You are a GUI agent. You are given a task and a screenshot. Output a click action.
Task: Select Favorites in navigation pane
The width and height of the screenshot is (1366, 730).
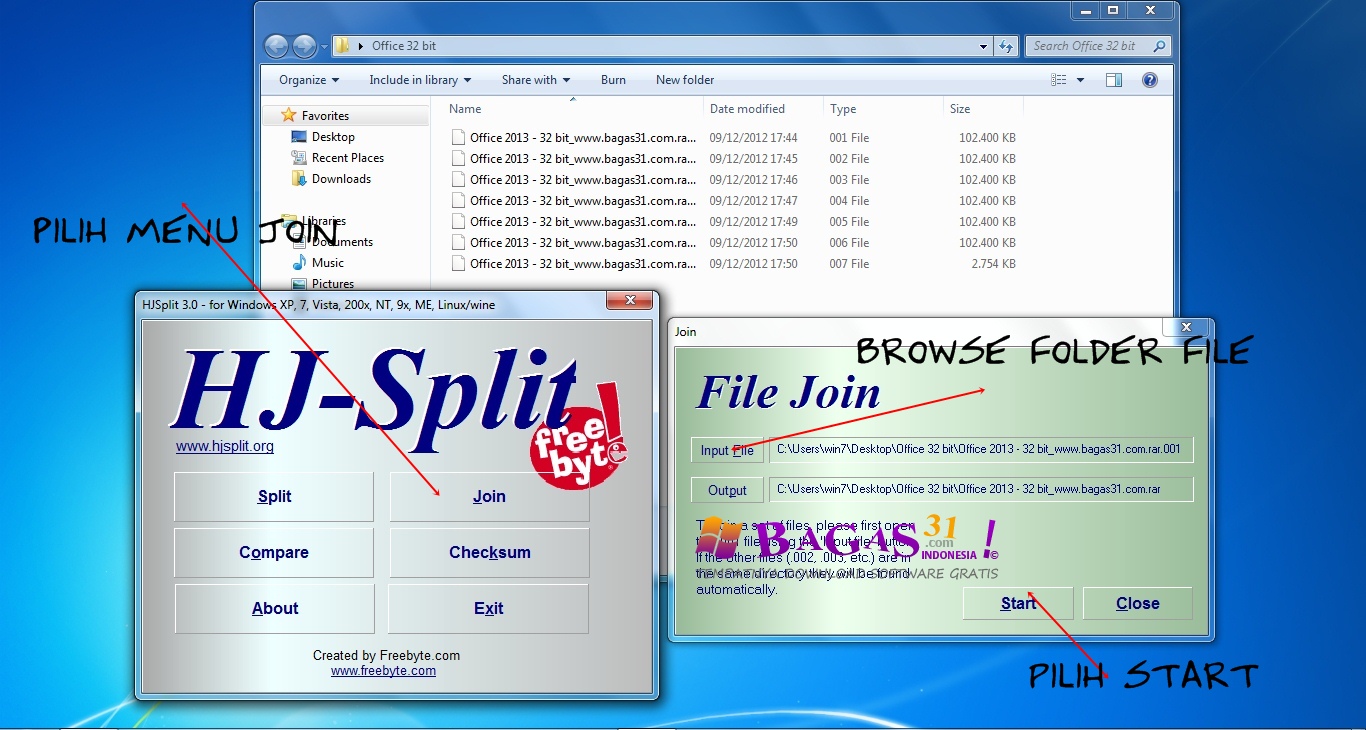pos(325,116)
